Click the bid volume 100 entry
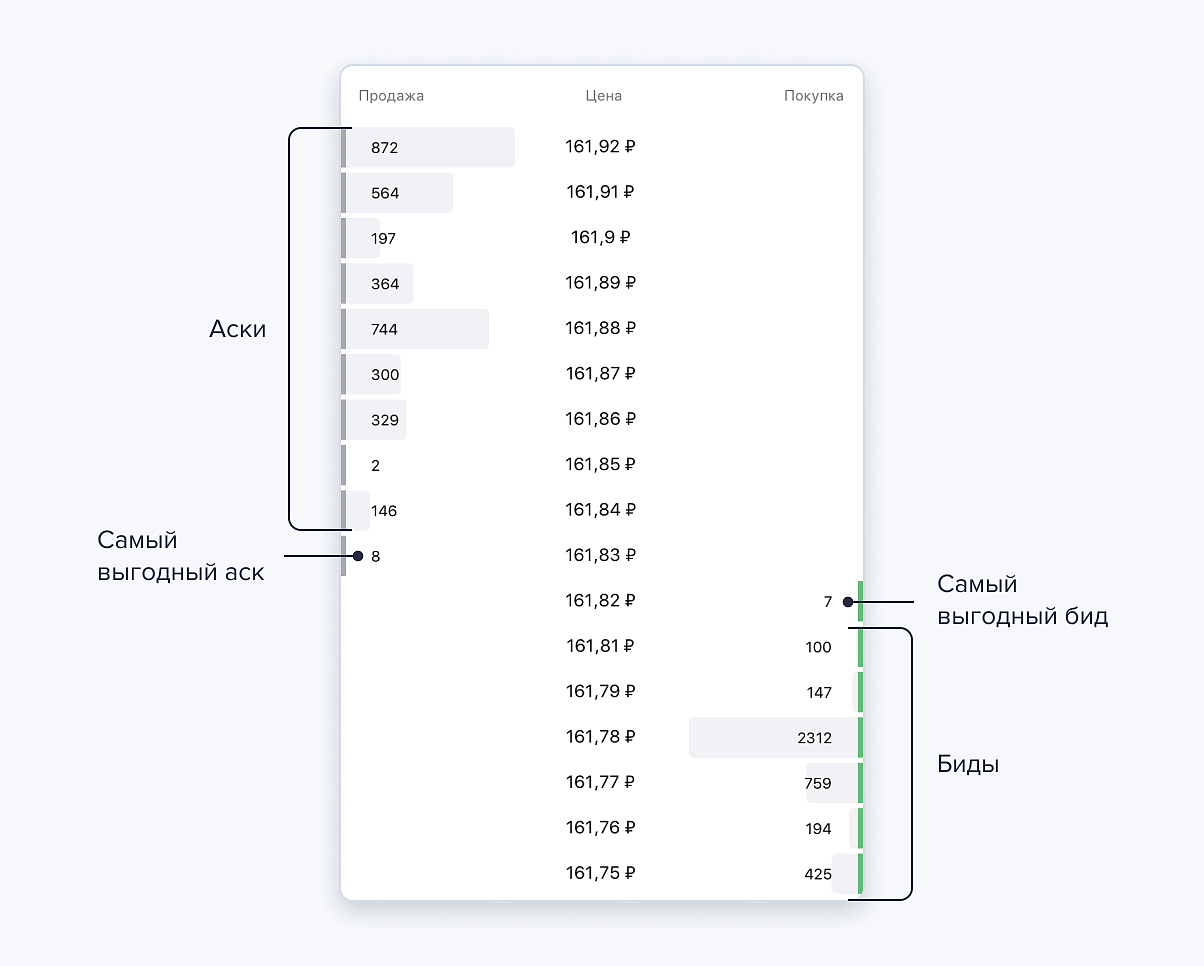Viewport: 1204px width, 966px height. pos(818,647)
